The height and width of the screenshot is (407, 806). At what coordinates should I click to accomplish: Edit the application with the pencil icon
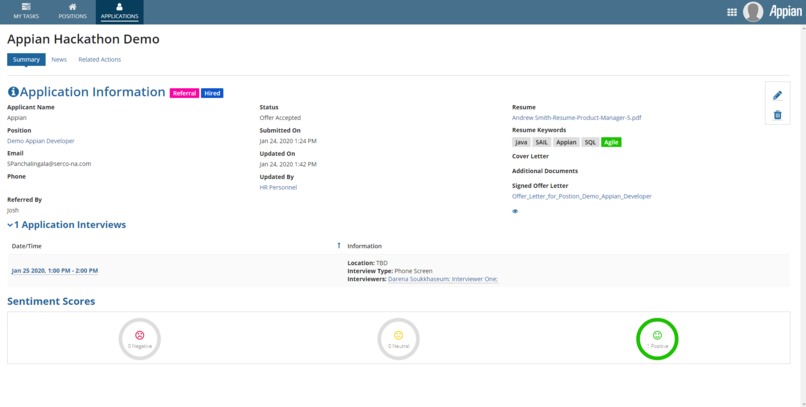[x=777, y=96]
